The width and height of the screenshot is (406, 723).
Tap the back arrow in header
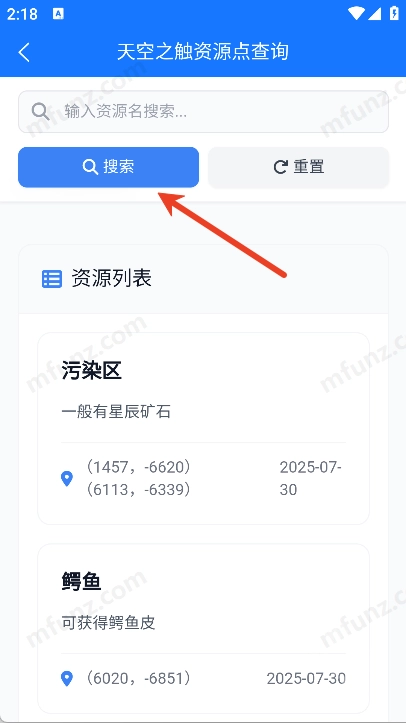(24, 52)
